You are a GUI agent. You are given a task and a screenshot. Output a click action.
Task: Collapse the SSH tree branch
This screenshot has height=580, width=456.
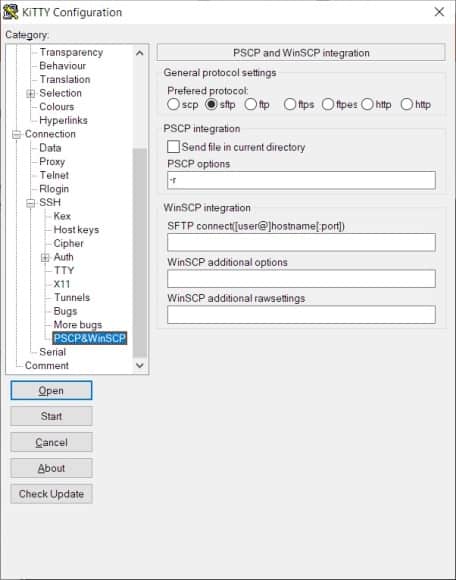click(31, 203)
